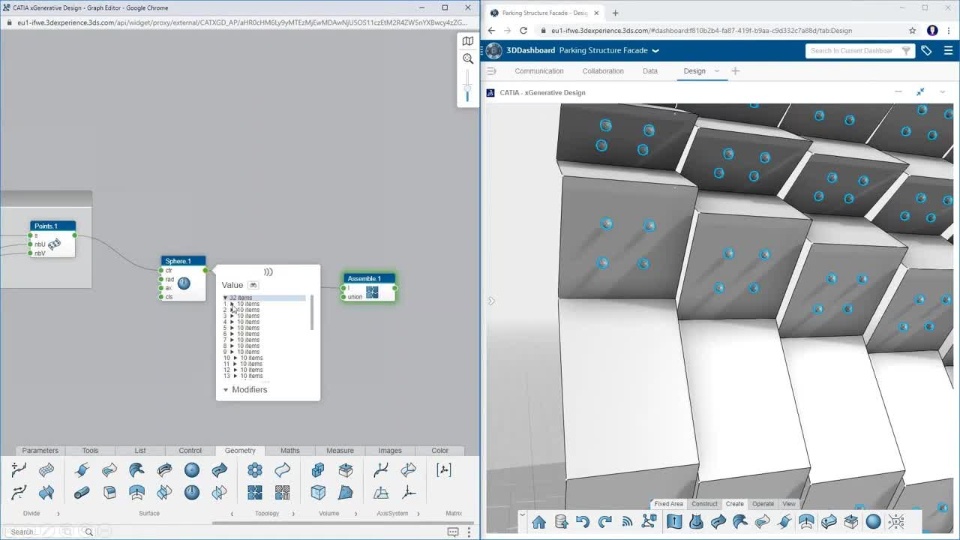Open the Color palette tab
The width and height of the screenshot is (960, 540).
coord(440,451)
